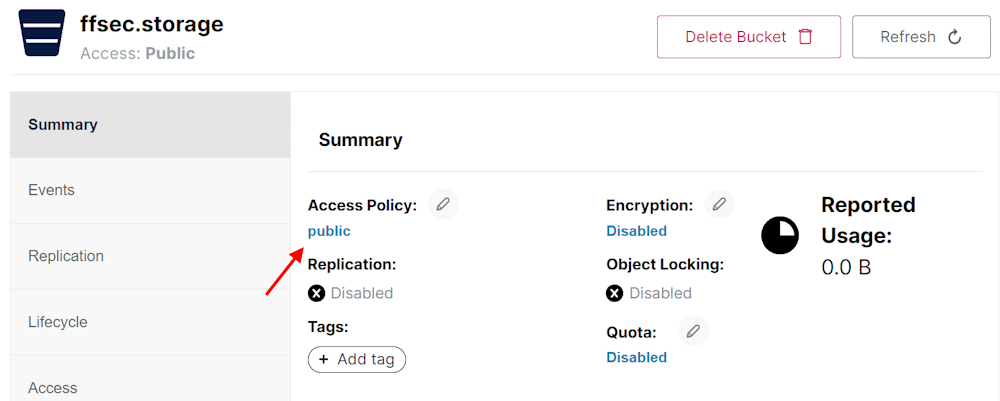Screen dimensions: 1000x401
Task: Click the public access policy link
Action: 329,231
